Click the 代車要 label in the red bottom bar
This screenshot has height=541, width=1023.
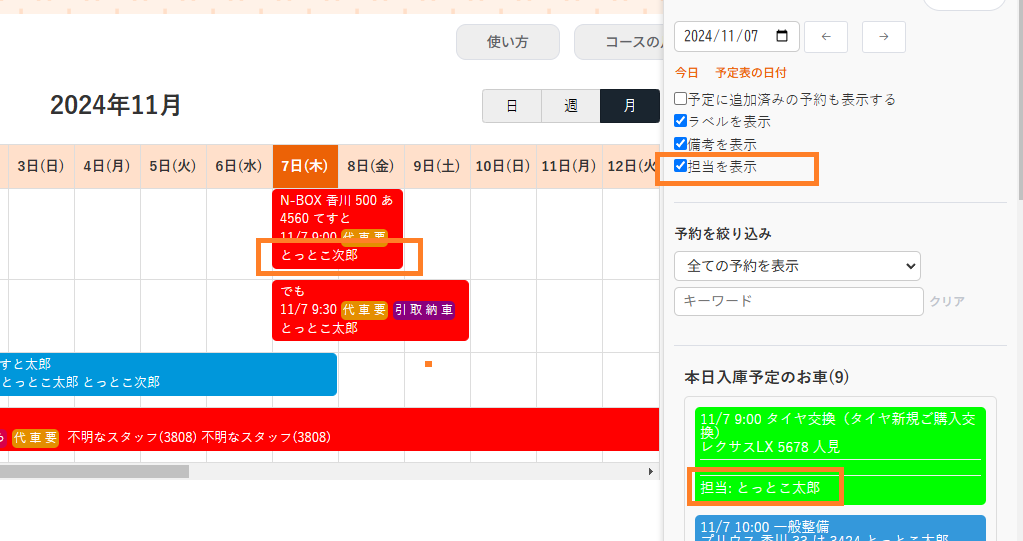(35, 437)
